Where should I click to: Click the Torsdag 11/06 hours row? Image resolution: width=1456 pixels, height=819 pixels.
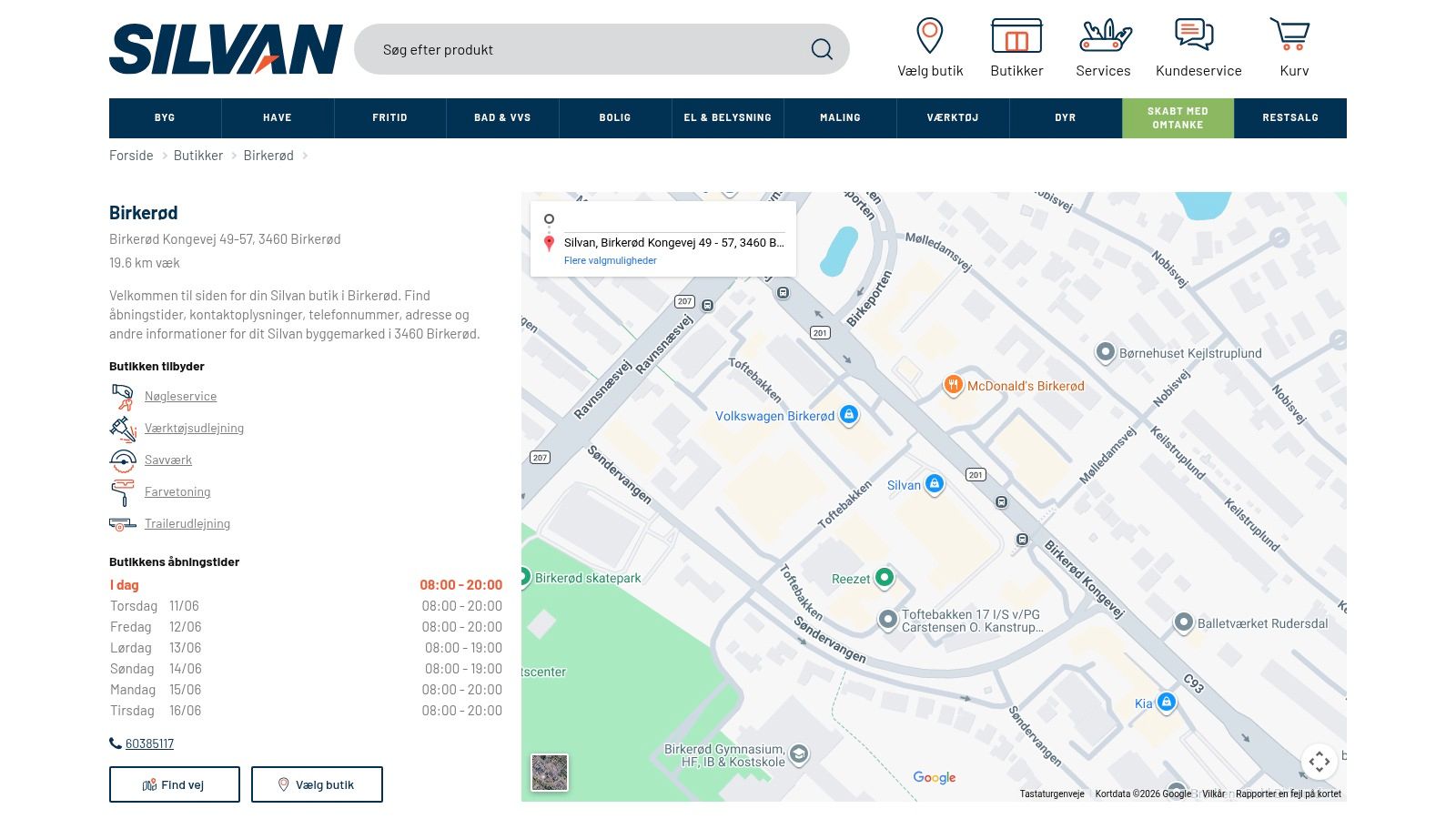tap(306, 606)
